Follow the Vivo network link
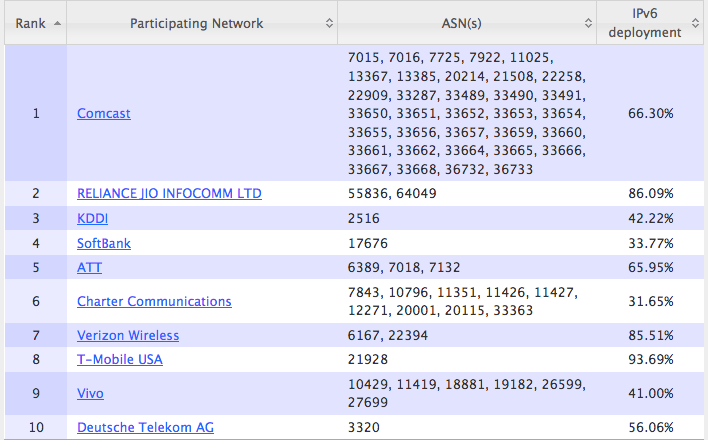This screenshot has height=440, width=708. pos(90,394)
